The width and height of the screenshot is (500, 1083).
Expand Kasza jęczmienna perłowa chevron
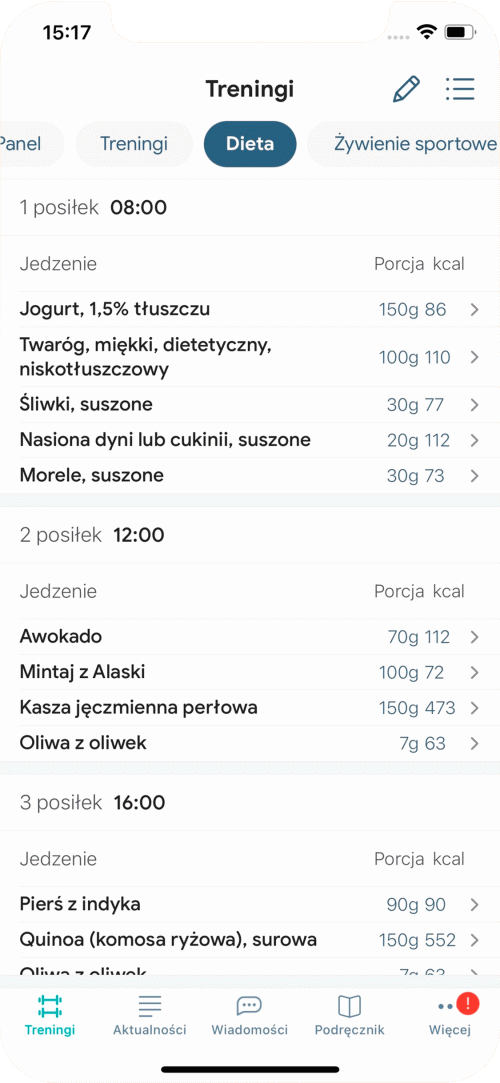[x=474, y=708]
